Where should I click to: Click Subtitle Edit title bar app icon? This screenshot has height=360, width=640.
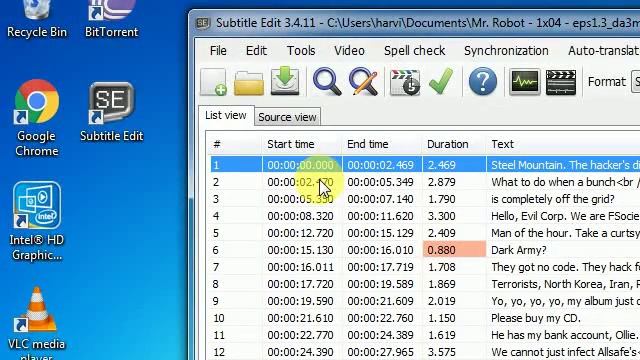(x=203, y=23)
